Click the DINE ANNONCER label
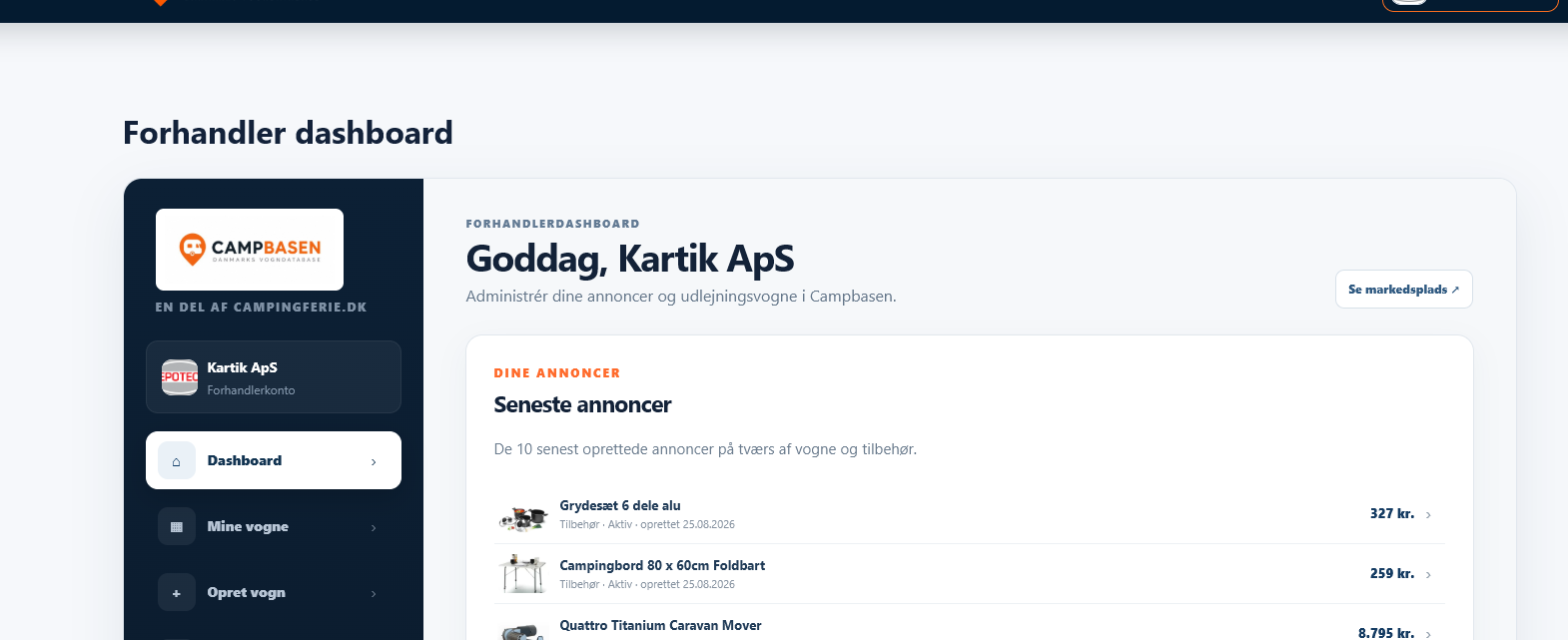The width and height of the screenshot is (1568, 640). point(557,373)
